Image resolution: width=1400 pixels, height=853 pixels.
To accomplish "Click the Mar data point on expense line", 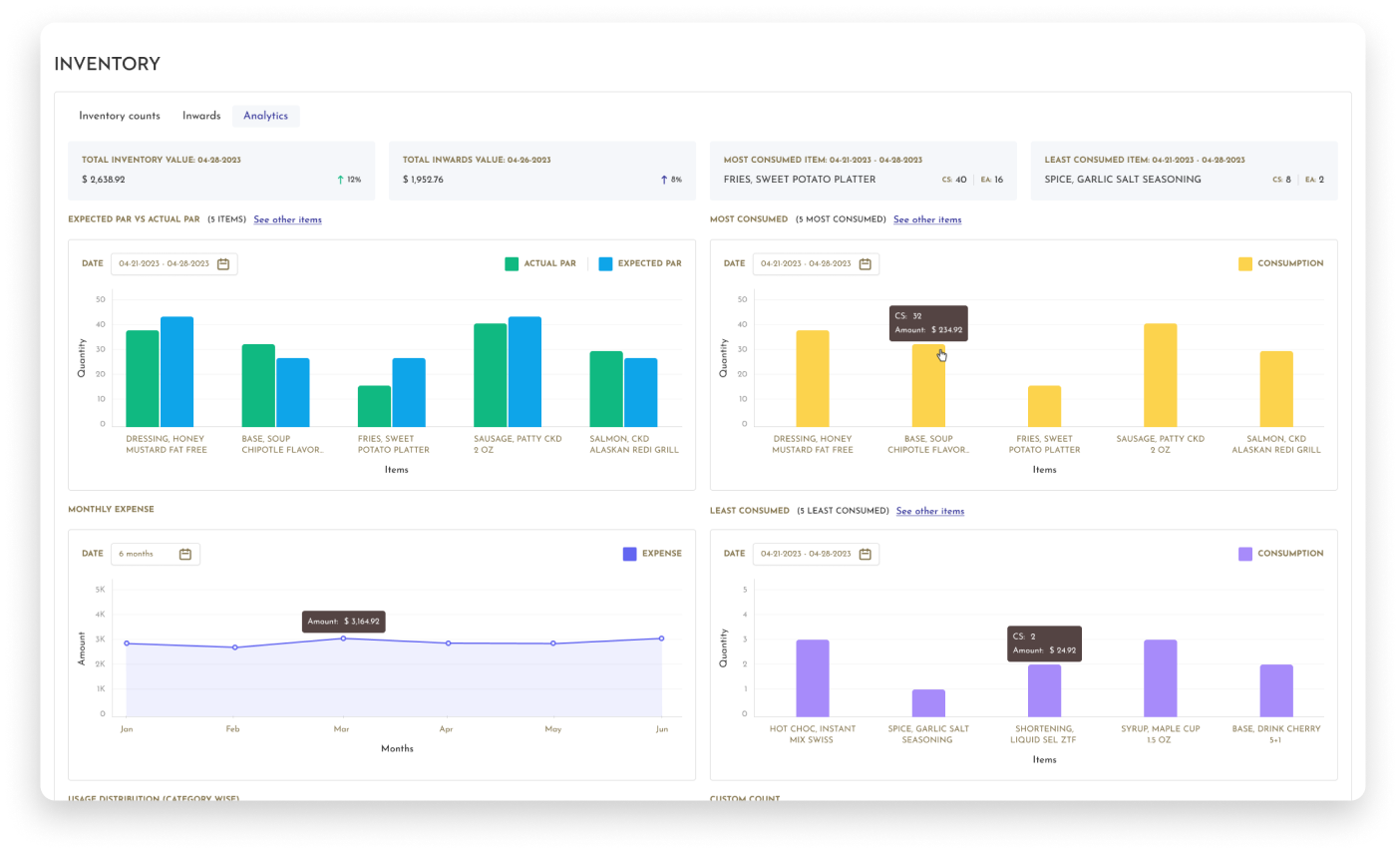I will 344,639.
